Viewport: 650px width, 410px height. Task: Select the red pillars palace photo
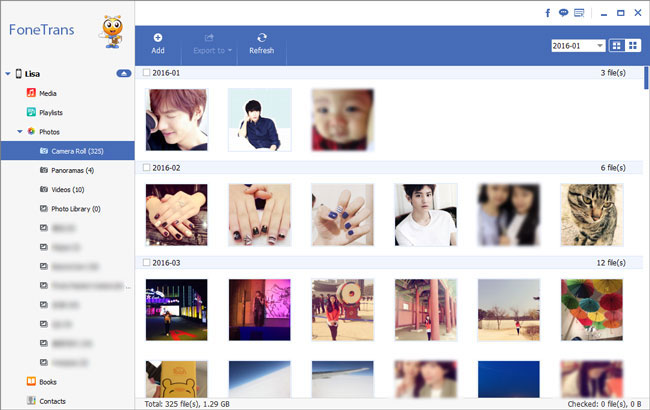[426, 310]
